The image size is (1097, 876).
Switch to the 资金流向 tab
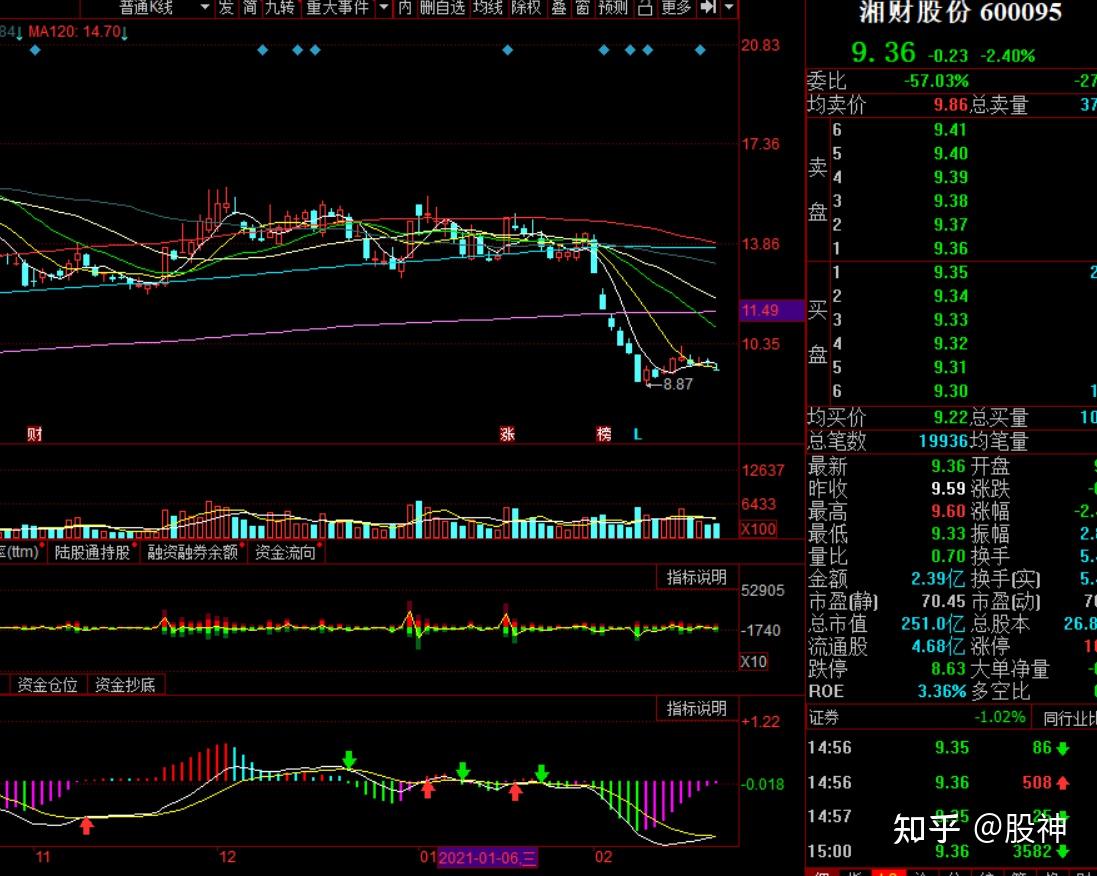285,552
